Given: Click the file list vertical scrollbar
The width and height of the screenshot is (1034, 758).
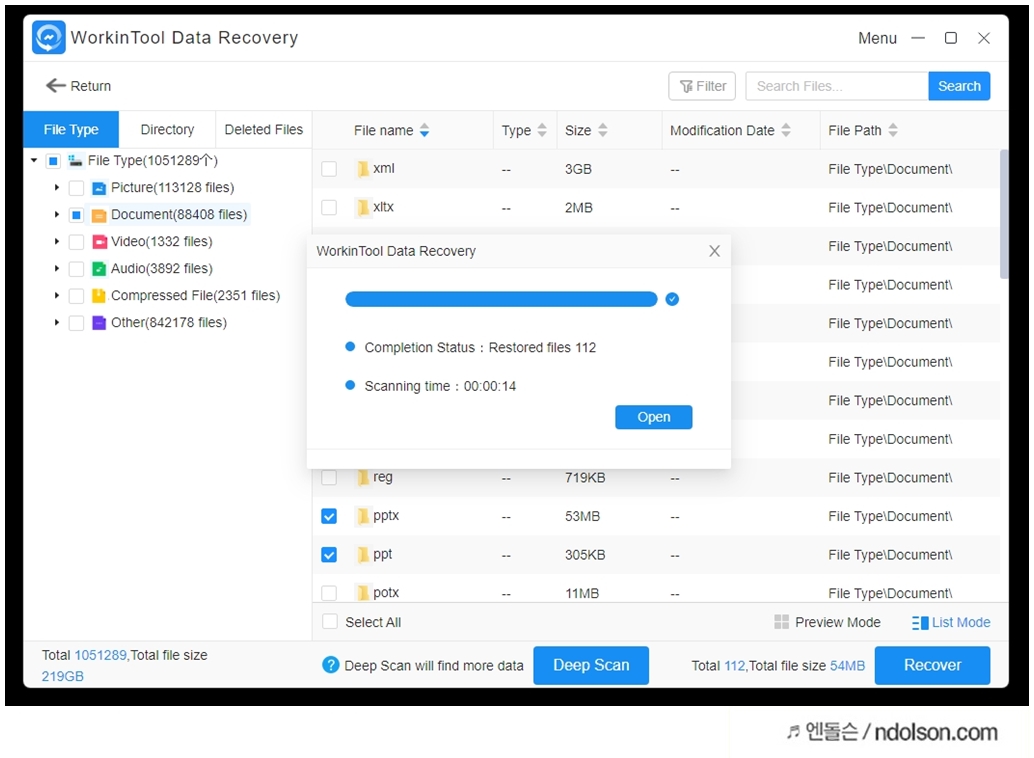Looking at the screenshot, I should 1004,214.
